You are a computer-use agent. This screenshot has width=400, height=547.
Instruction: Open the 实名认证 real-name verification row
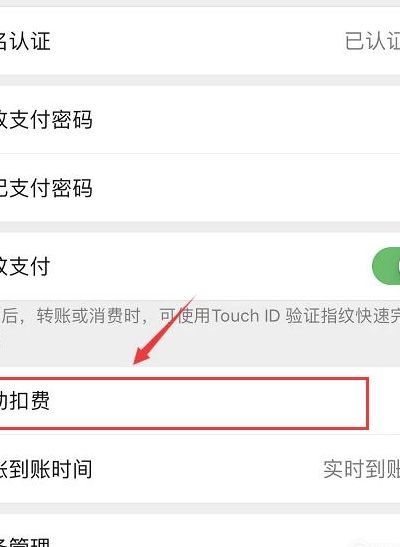click(x=200, y=41)
